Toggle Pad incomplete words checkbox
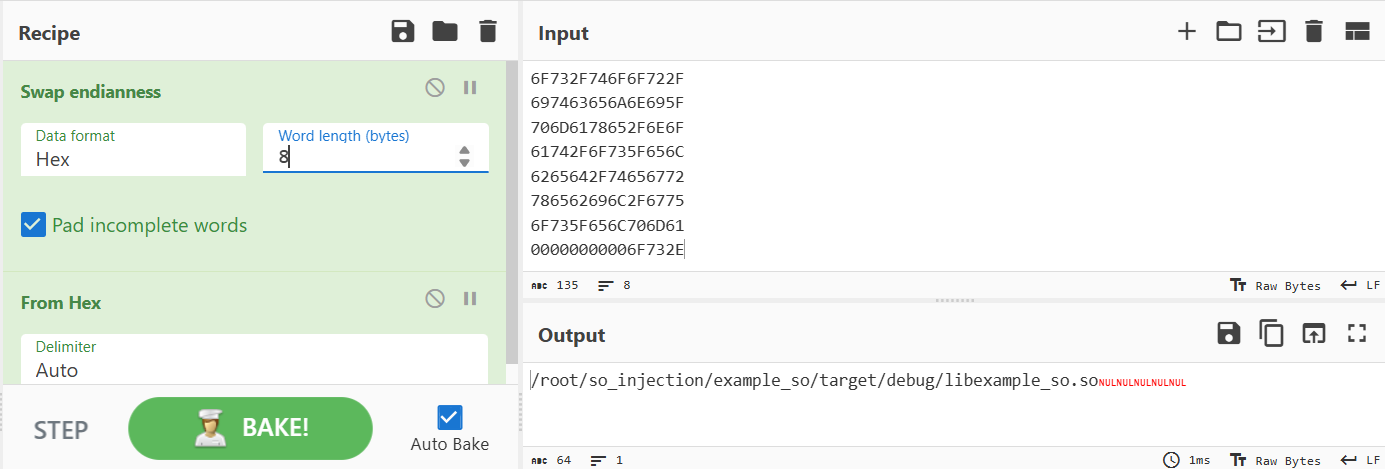Image resolution: width=1385 pixels, height=469 pixels. click(x=33, y=225)
